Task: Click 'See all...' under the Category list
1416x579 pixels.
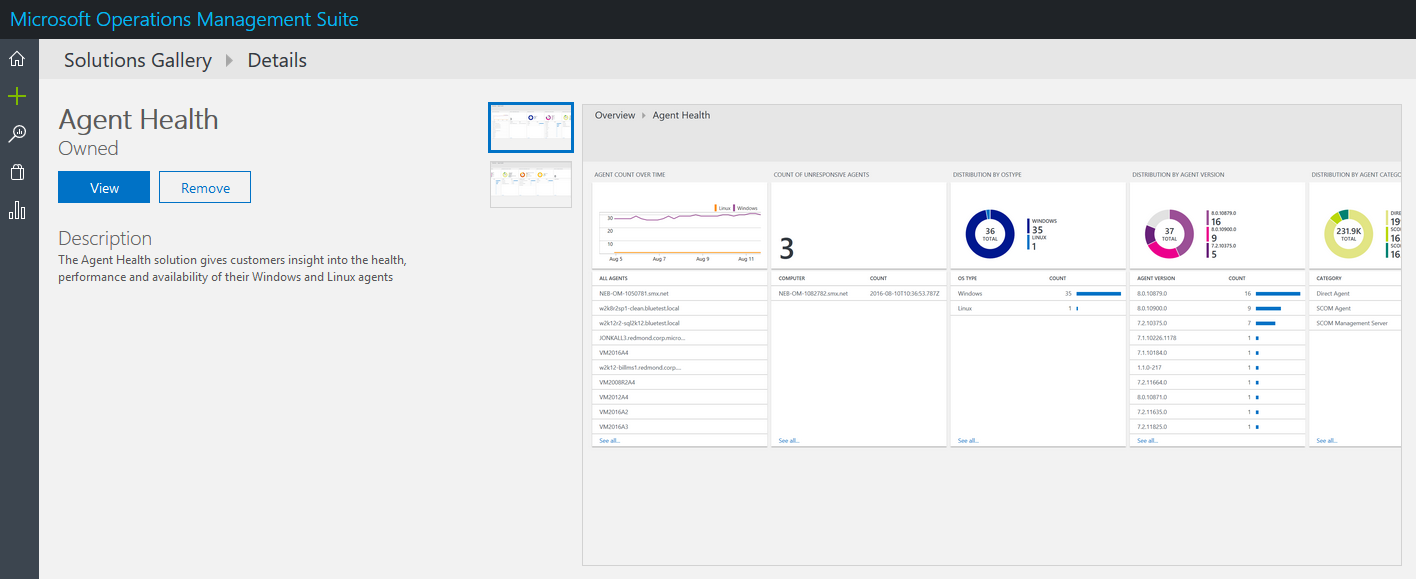Action: point(1327,440)
